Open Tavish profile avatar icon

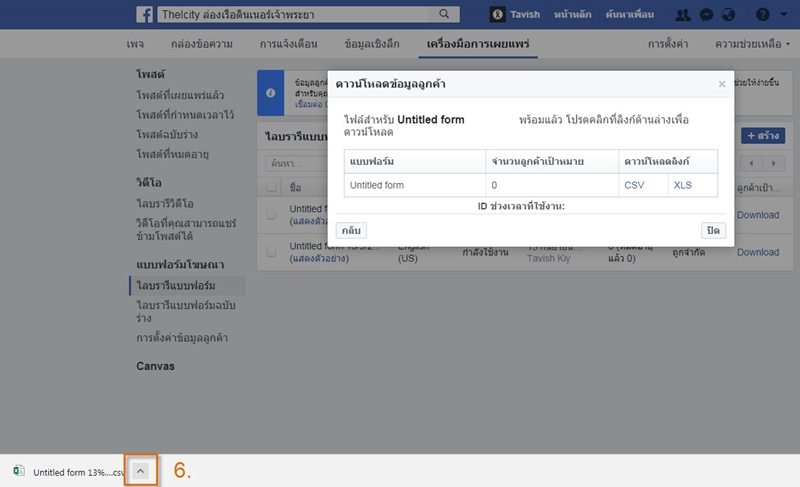click(497, 14)
